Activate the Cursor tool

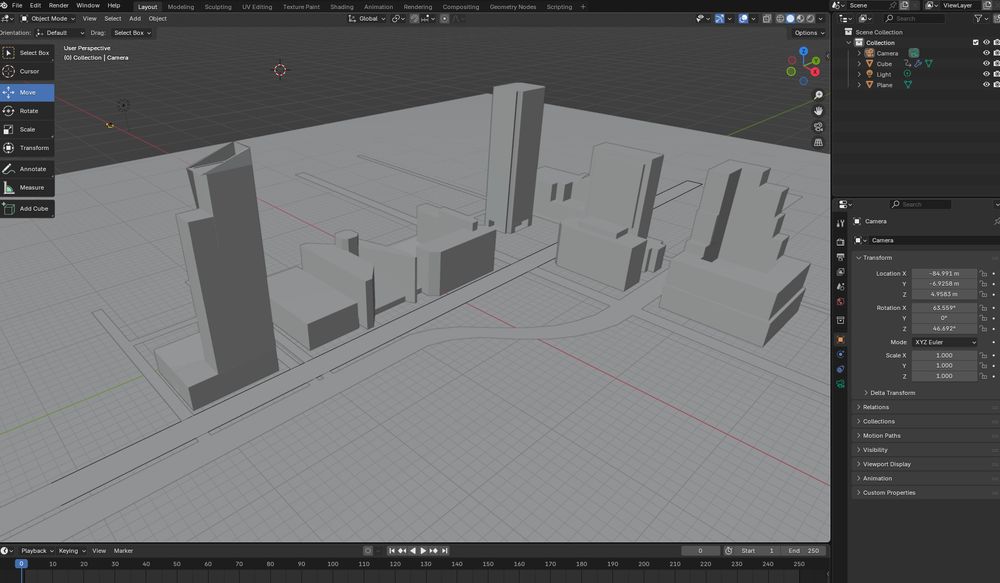[27, 71]
